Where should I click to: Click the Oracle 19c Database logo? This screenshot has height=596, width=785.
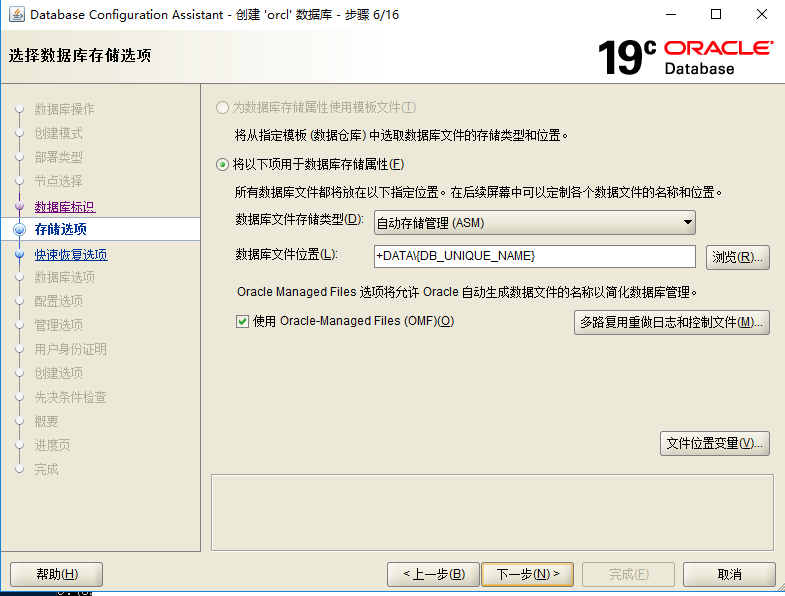685,57
